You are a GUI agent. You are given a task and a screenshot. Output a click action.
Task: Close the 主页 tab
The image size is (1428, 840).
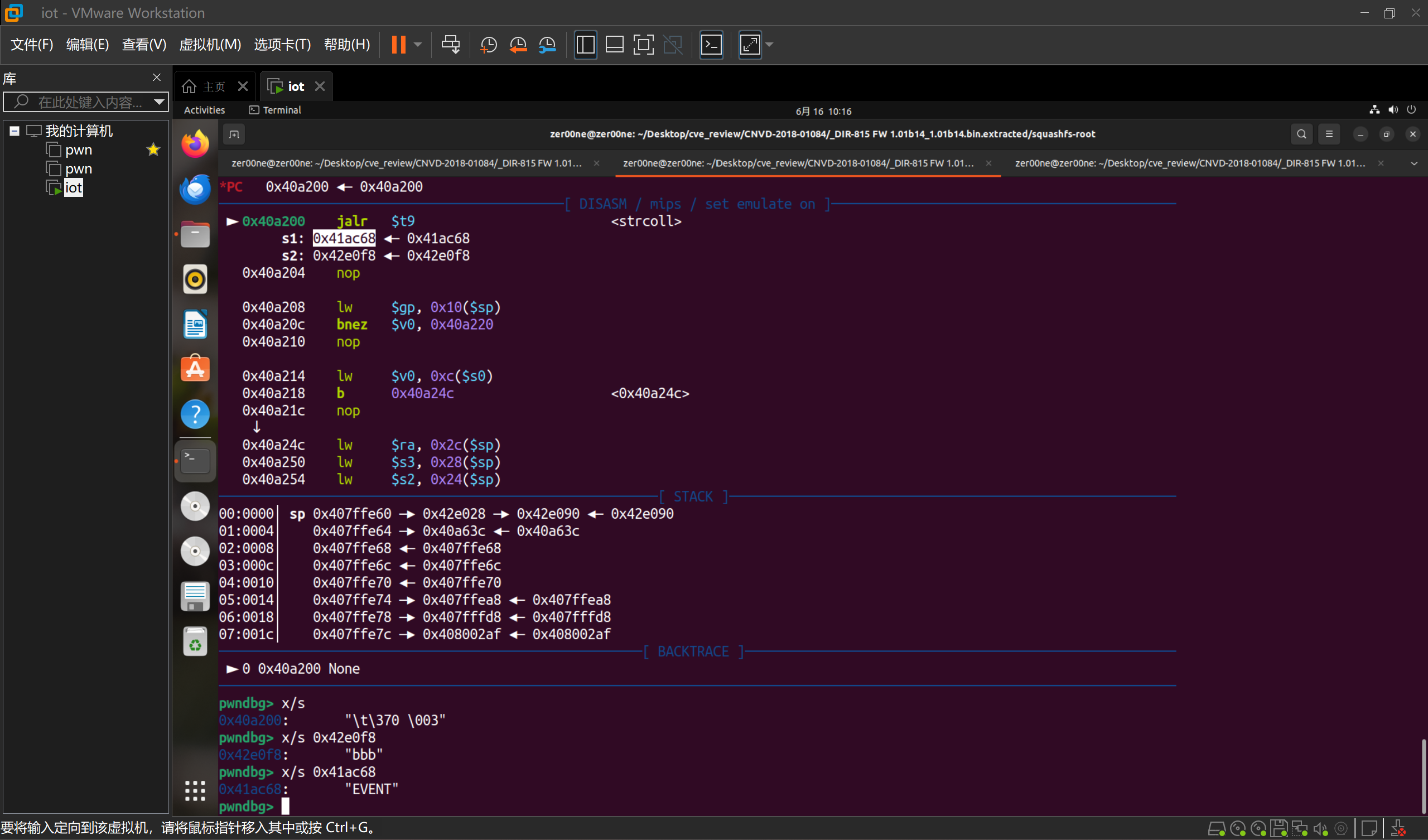coord(243,86)
